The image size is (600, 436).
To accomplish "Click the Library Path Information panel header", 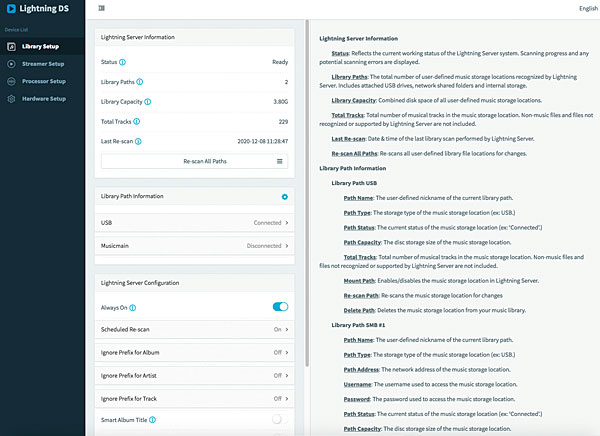I will pyautogui.click(x=194, y=196).
